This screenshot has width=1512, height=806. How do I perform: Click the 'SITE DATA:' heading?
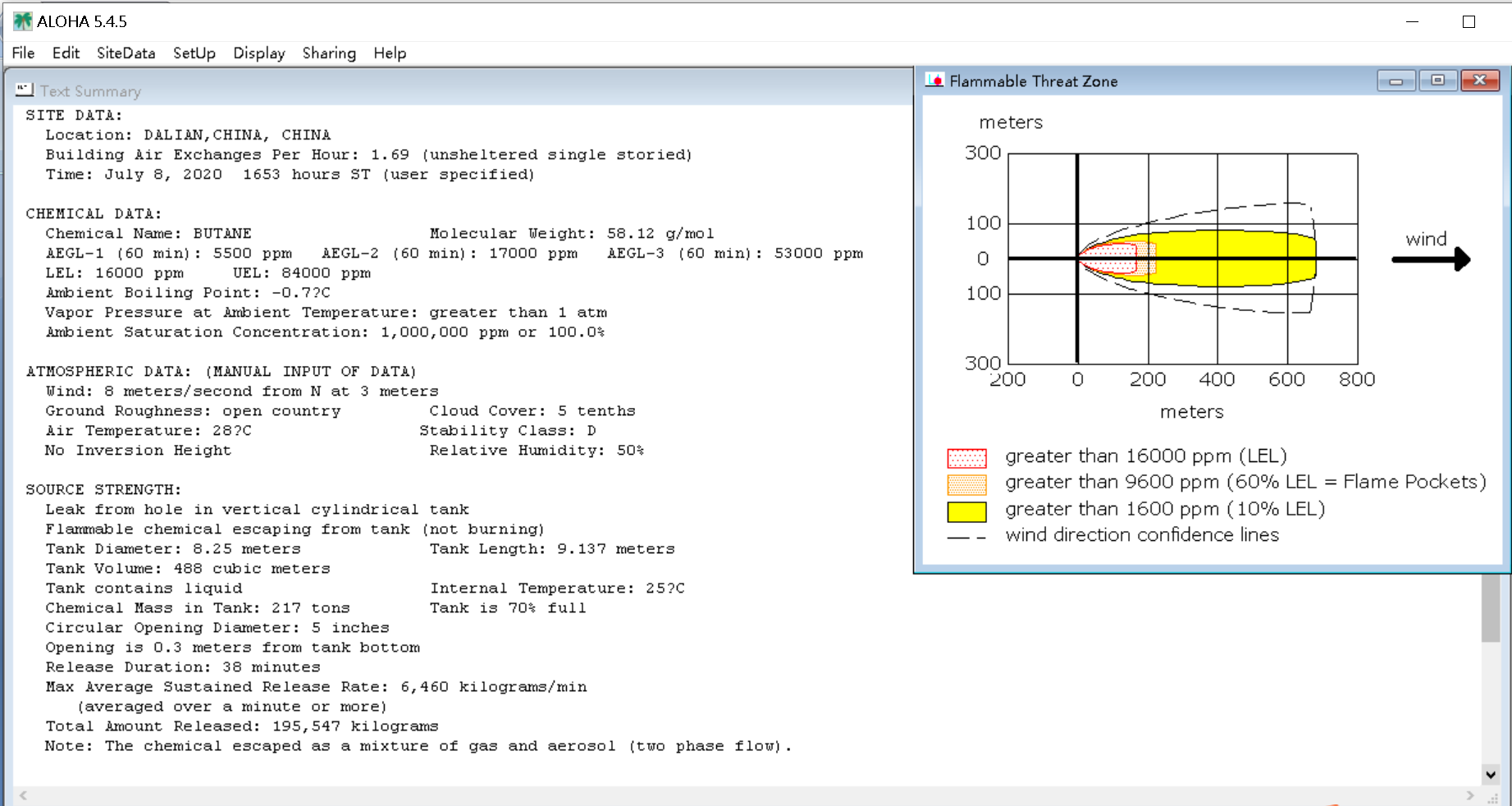74,116
